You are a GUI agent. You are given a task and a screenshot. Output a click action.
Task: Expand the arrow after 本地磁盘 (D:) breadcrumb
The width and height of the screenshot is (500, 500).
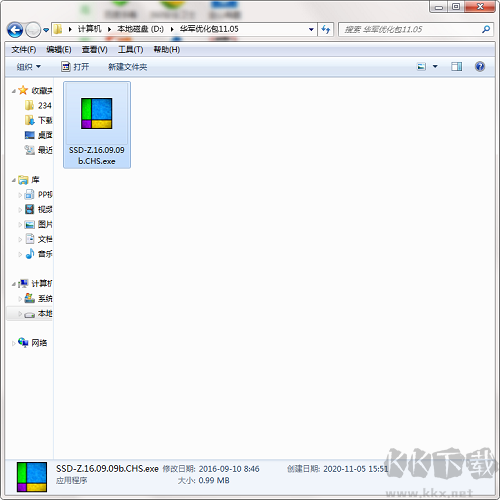(x=172, y=29)
